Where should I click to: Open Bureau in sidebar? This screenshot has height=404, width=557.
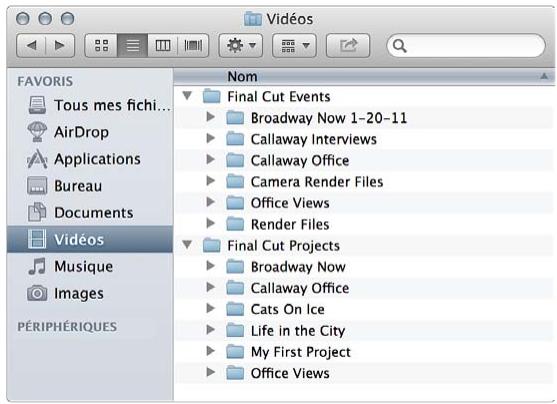[90, 186]
